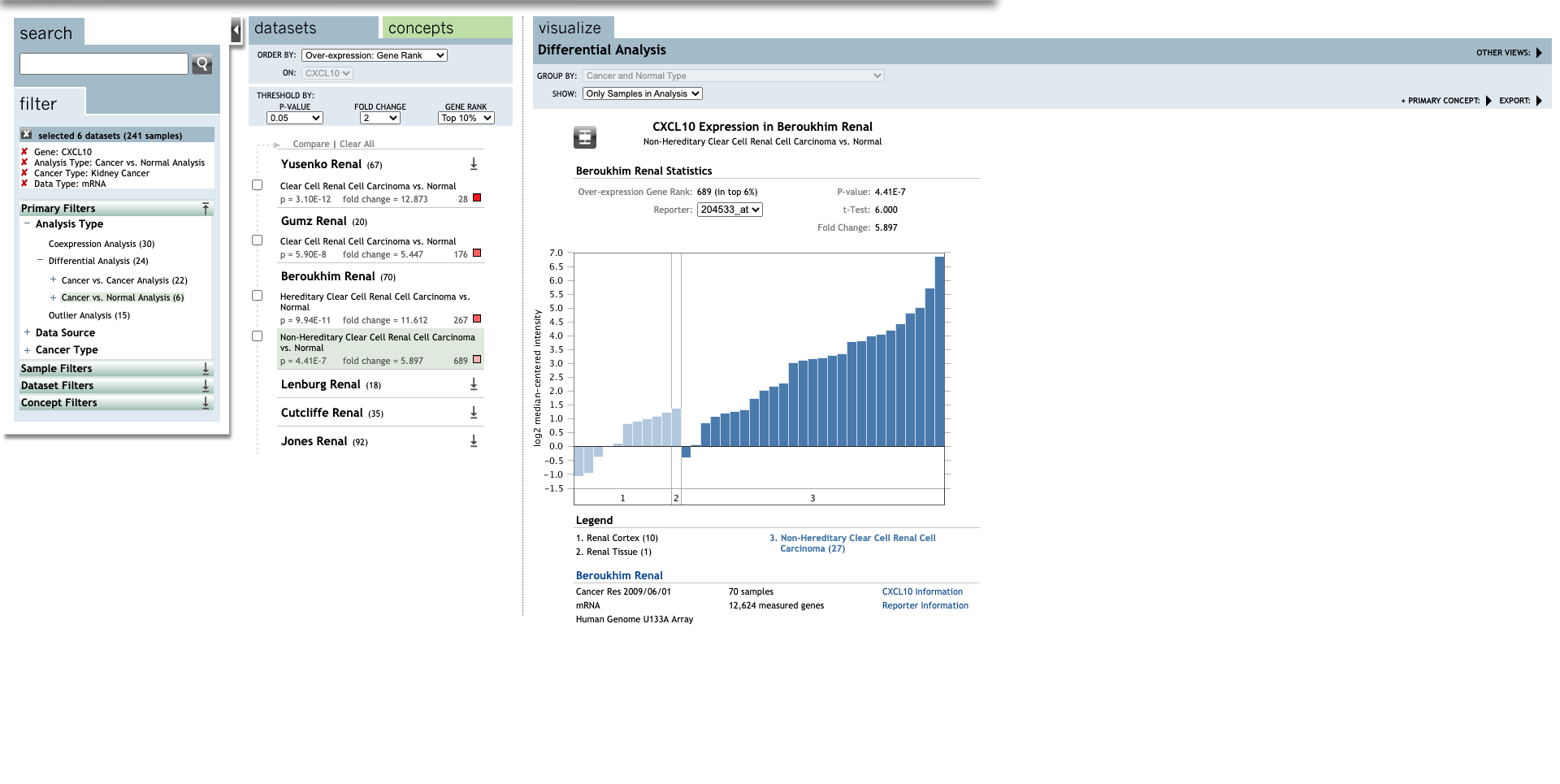Expand the Yusenko Renal dataset arrow
1560x784 pixels.
coord(474,164)
